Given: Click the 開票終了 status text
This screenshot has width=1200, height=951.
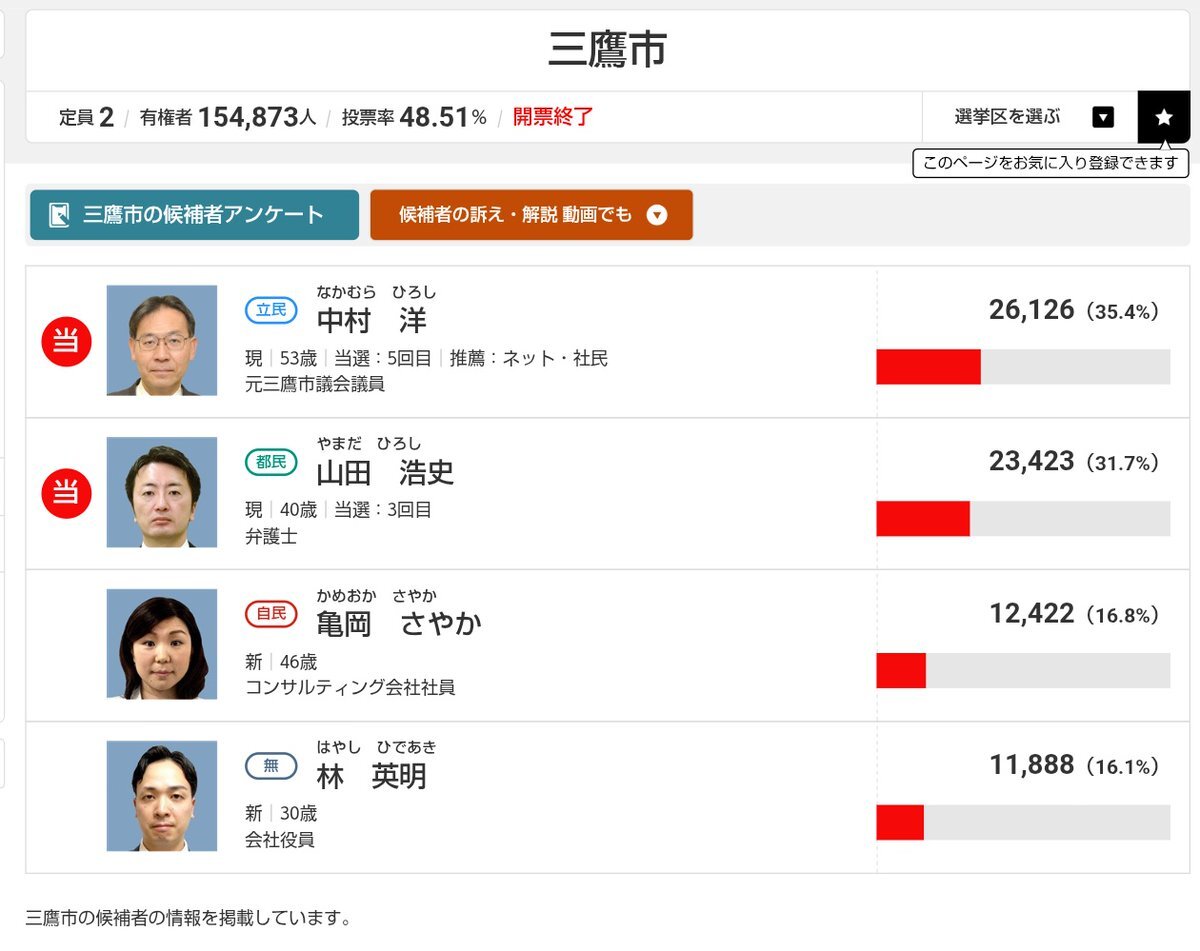Looking at the screenshot, I should [553, 117].
